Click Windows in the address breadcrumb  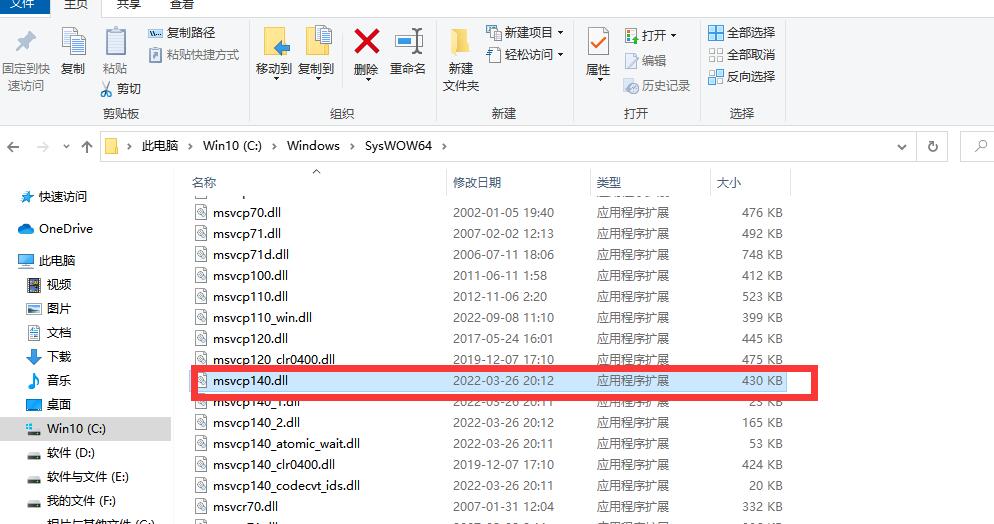tap(313, 146)
